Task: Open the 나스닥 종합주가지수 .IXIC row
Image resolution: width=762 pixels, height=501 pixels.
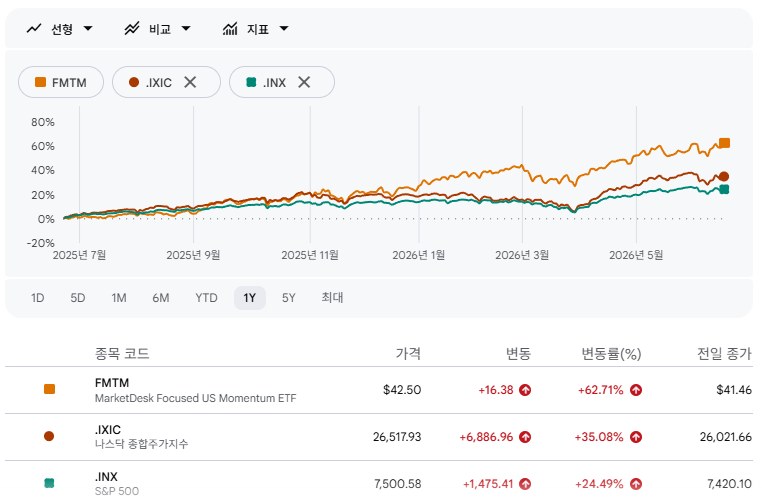Action: (379, 437)
